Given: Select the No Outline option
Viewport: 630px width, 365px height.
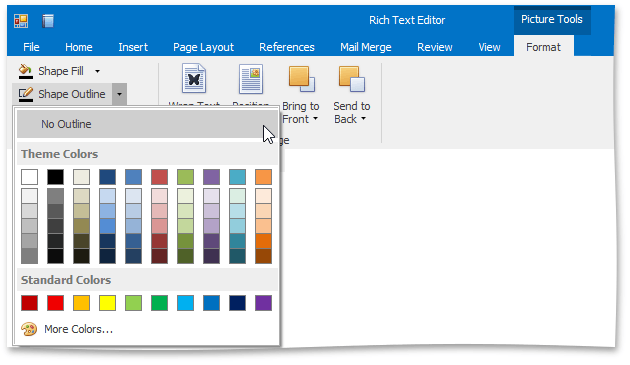Looking at the screenshot, I should (x=147, y=124).
